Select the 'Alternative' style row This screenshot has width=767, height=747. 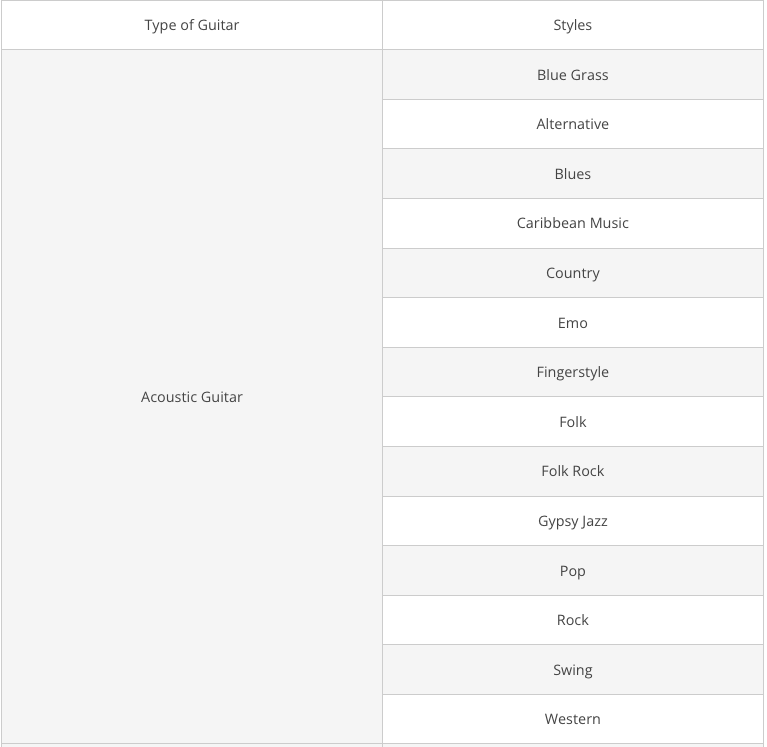pos(572,124)
